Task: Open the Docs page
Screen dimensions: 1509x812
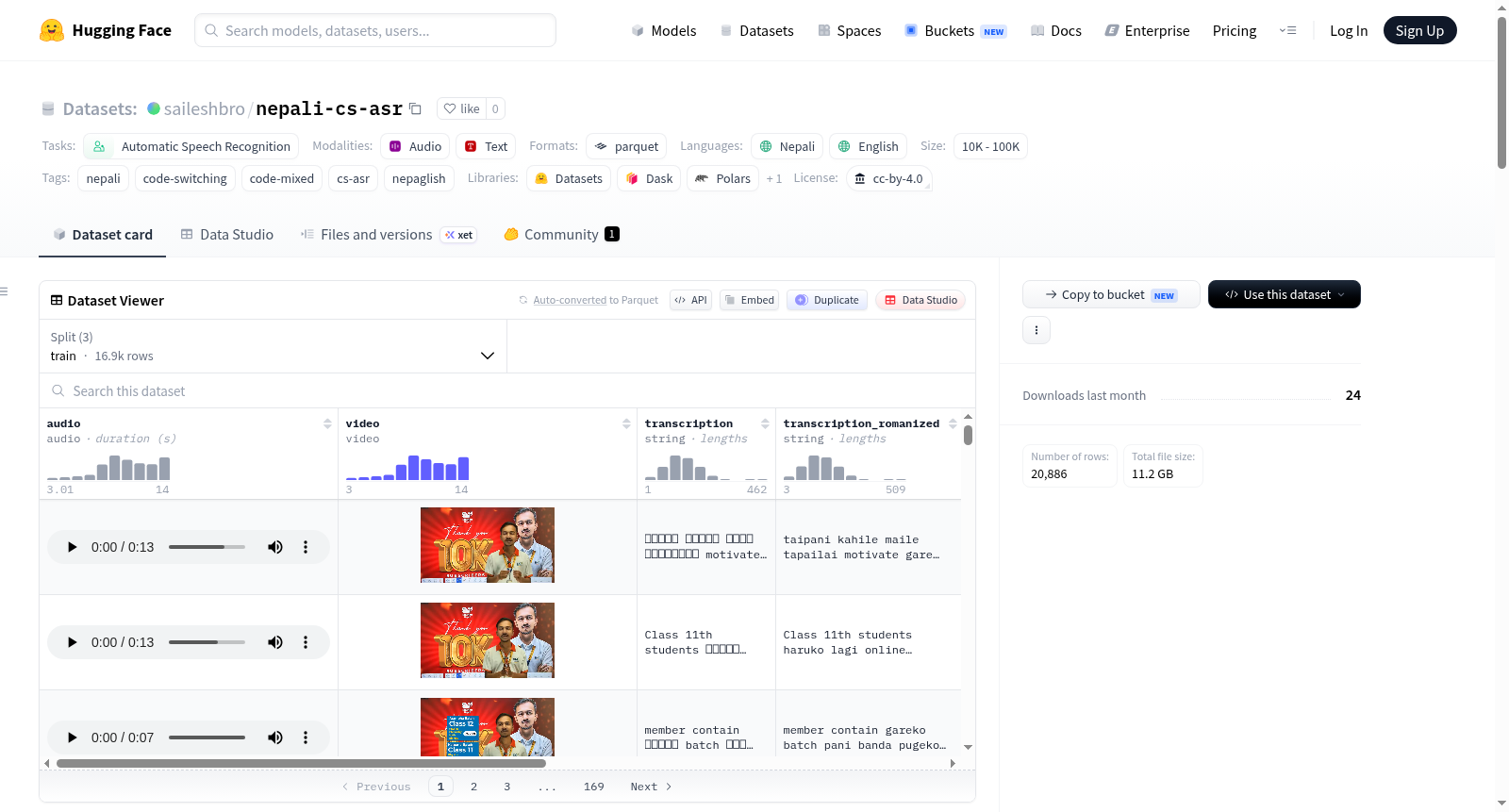Action: (x=1055, y=30)
